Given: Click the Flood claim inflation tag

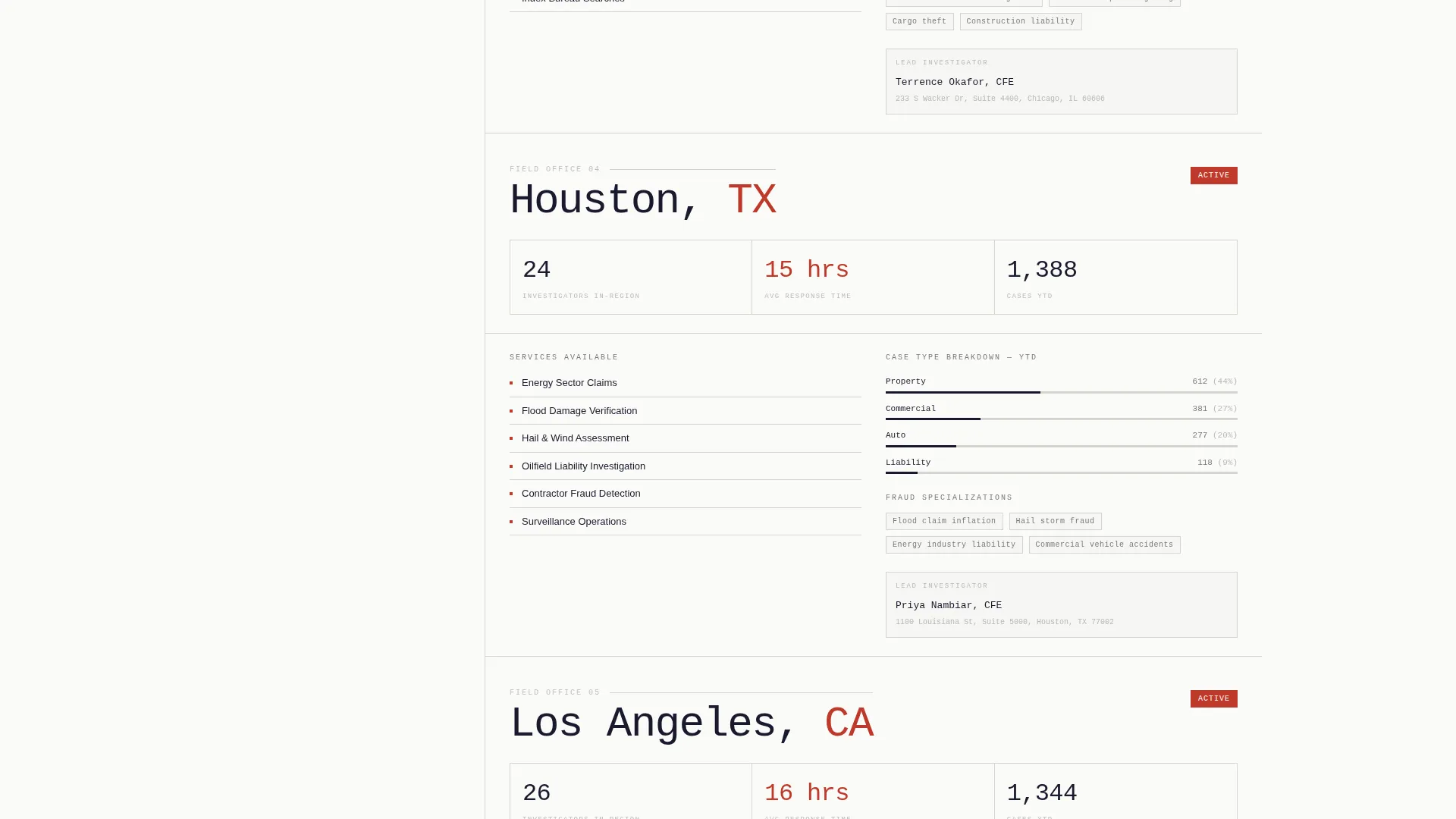Looking at the screenshot, I should tap(944, 521).
